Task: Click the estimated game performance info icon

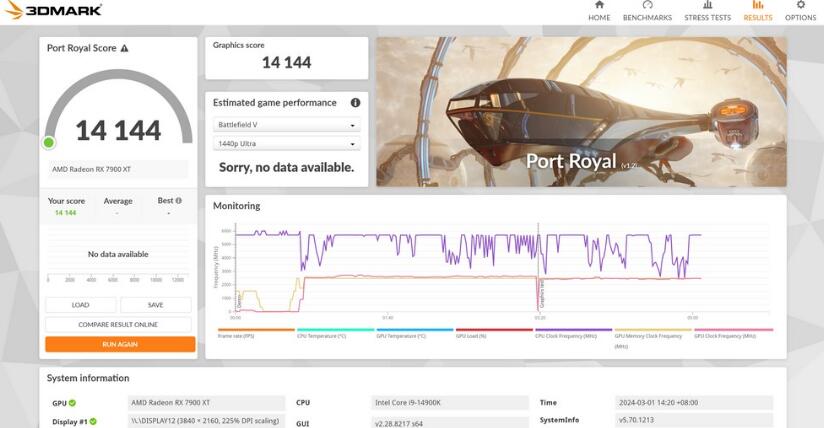Action: point(355,103)
